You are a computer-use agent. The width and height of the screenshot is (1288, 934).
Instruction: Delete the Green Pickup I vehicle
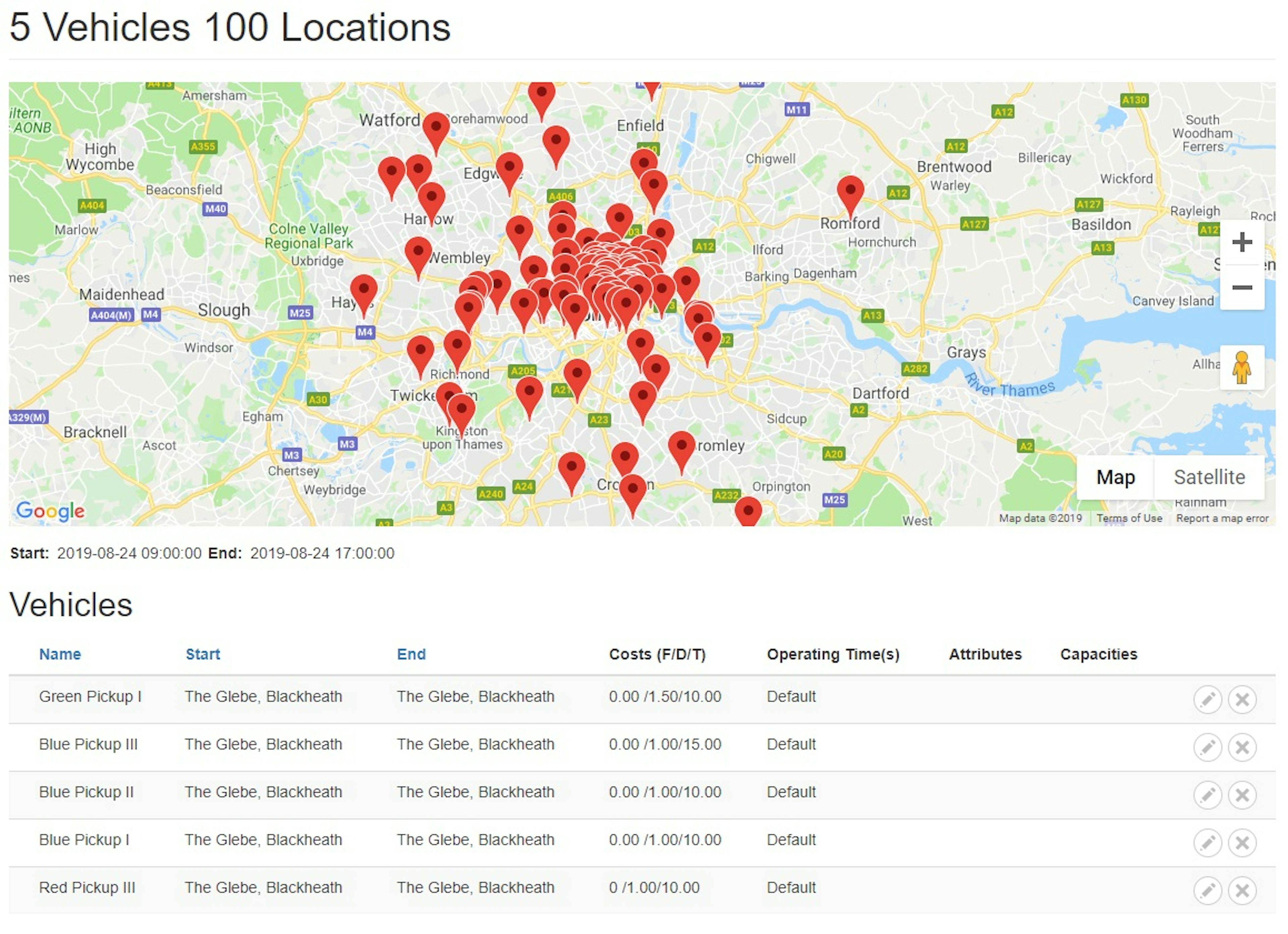pos(1242,699)
